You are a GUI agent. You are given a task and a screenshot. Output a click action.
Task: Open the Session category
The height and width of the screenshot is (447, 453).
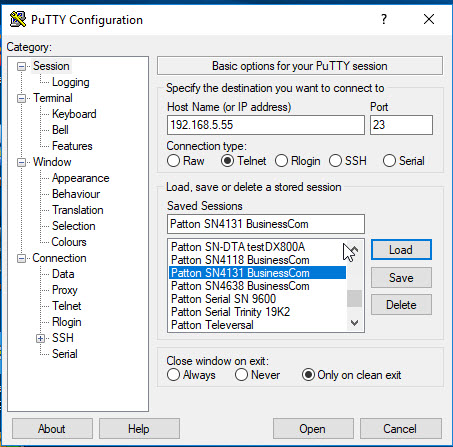[x=51, y=66]
